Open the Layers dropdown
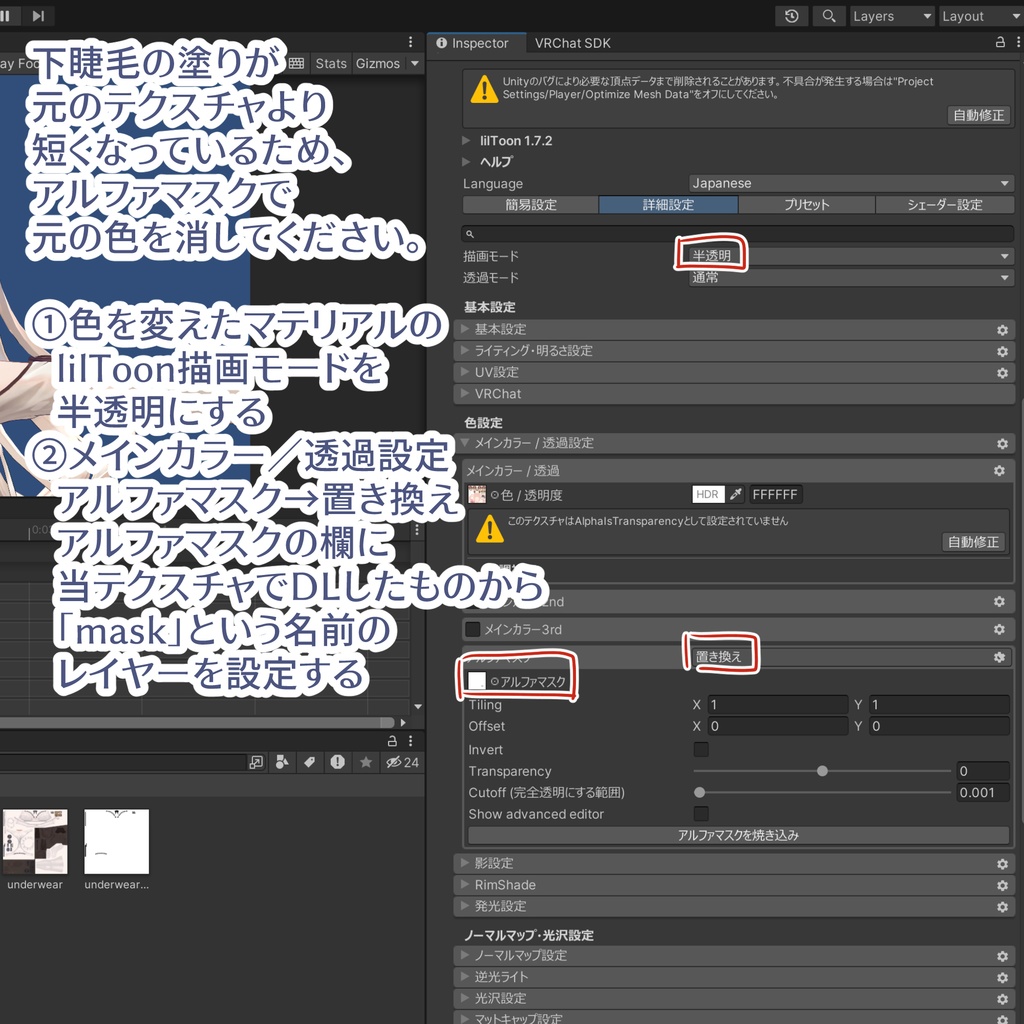Viewport: 1024px width, 1024px height. point(892,16)
